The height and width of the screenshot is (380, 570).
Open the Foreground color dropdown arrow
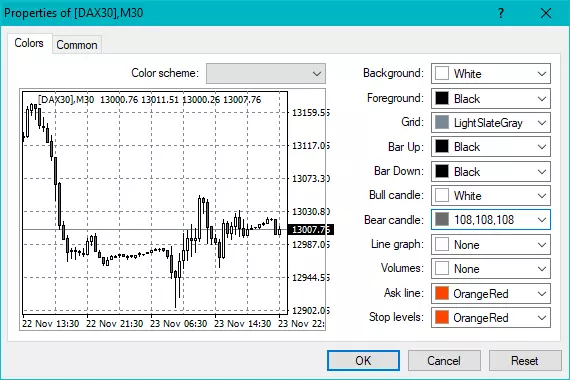542,99
